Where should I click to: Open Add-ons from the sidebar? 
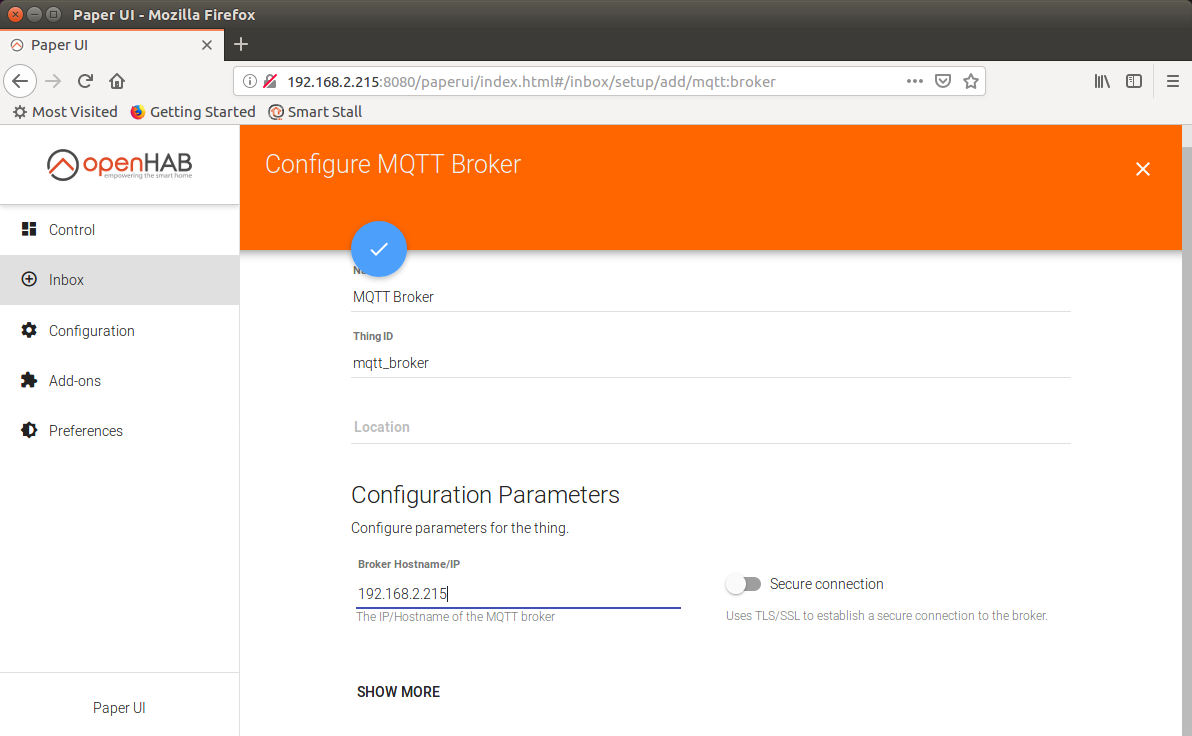[x=75, y=381]
